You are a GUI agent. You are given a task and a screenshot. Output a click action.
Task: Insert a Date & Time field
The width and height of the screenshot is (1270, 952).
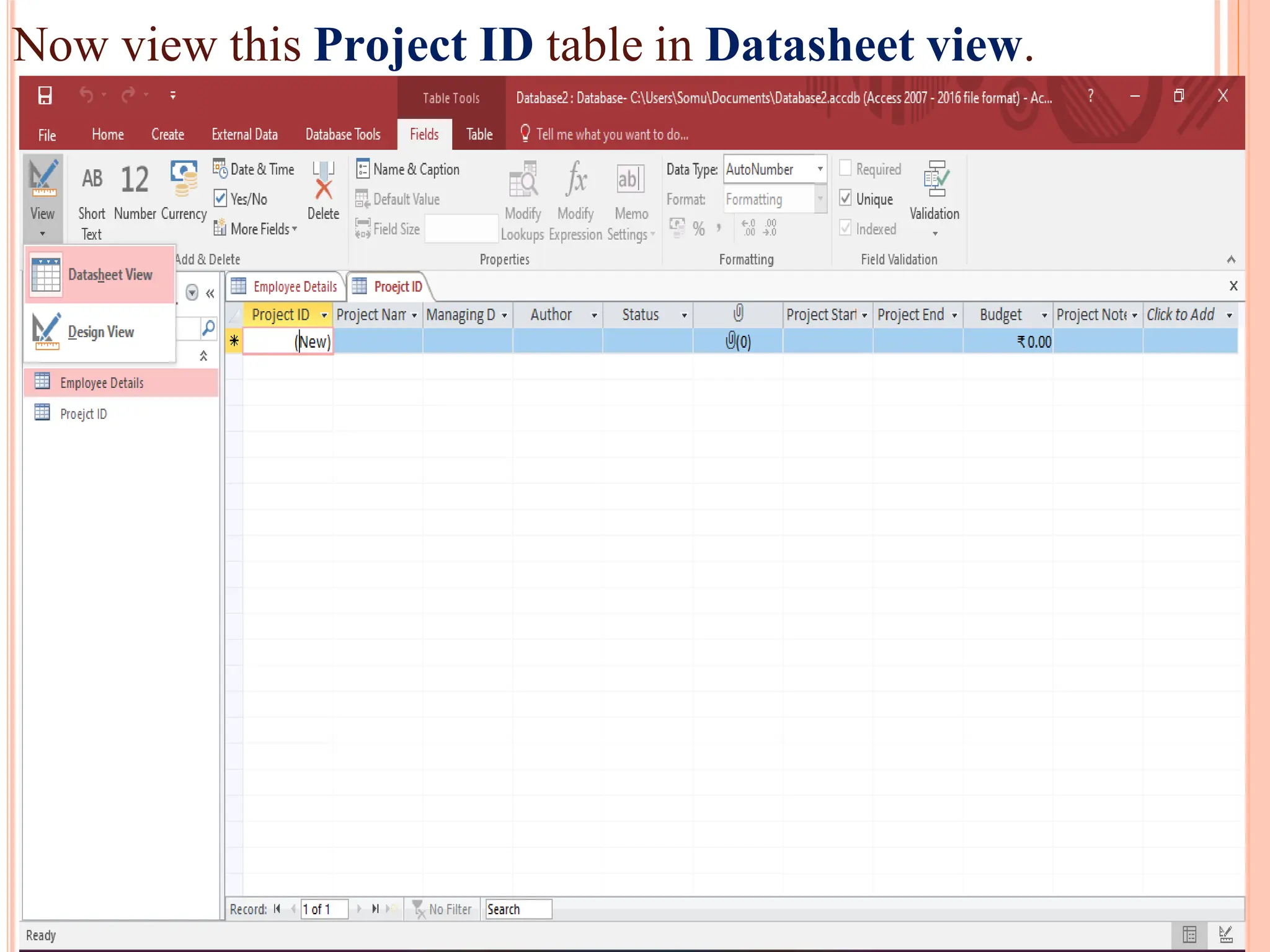[x=254, y=169]
